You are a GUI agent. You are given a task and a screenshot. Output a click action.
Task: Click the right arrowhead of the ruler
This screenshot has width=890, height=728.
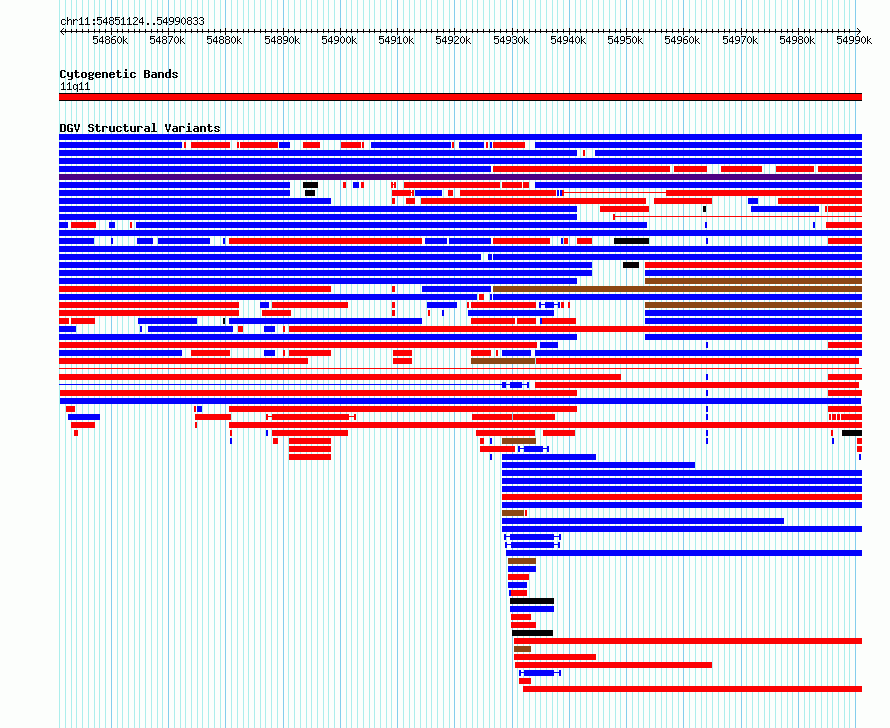[859, 31]
